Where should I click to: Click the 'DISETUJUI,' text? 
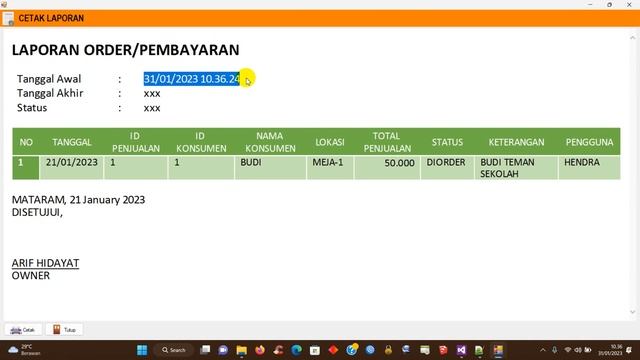pos(37,212)
